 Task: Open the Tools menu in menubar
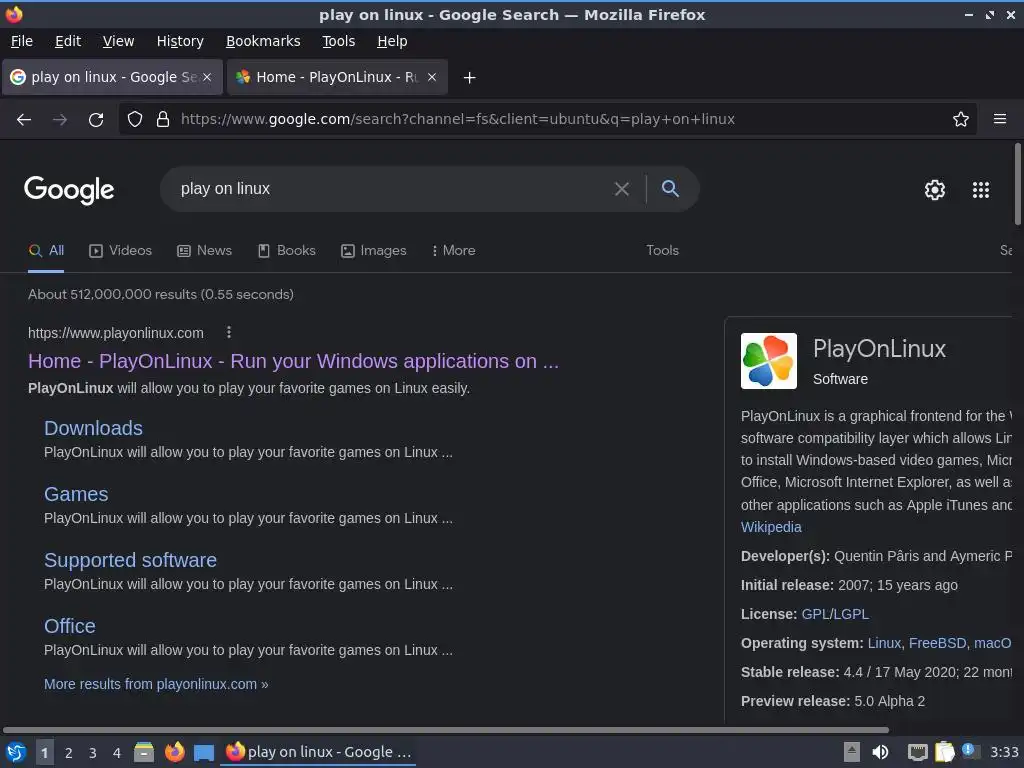(x=338, y=41)
